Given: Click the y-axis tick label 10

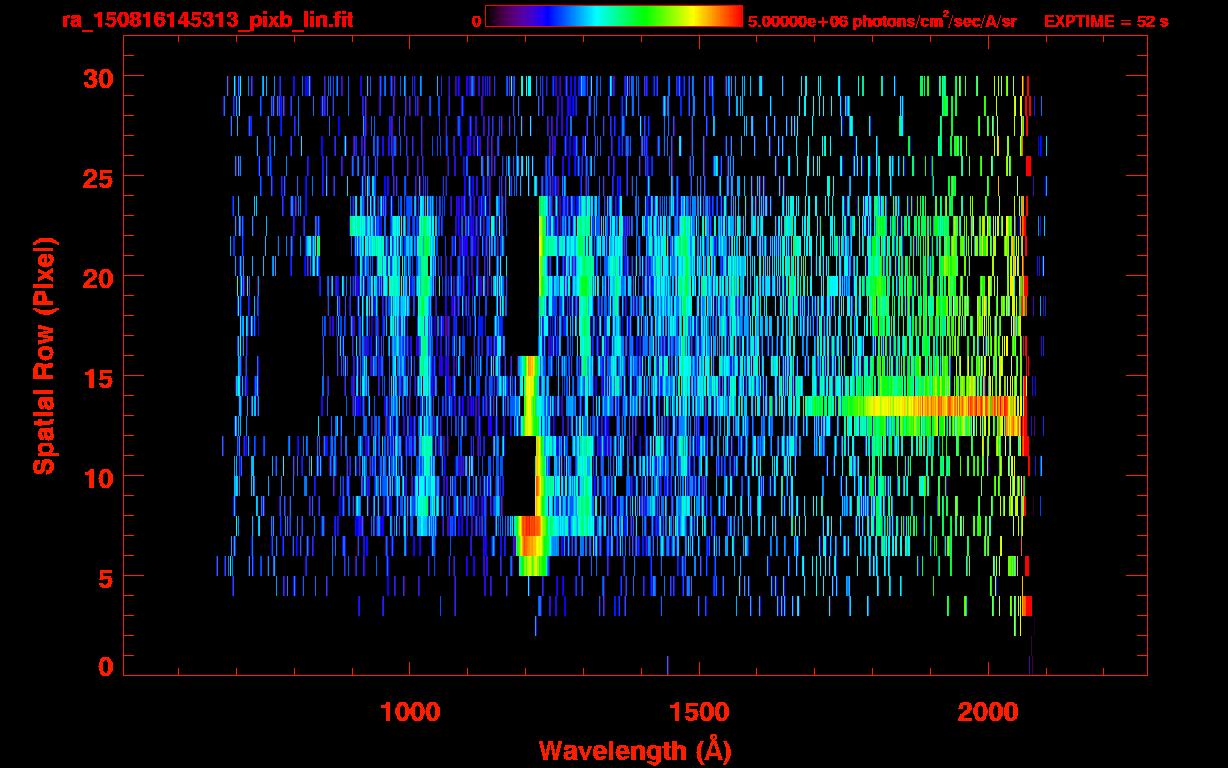Looking at the screenshot, I should (x=96, y=477).
